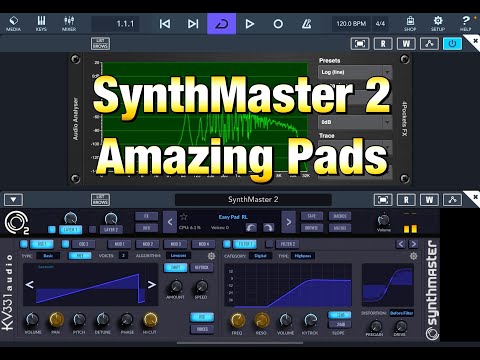Open the ALGORITHM dropdown
480x360 pixels.
pos(178,256)
